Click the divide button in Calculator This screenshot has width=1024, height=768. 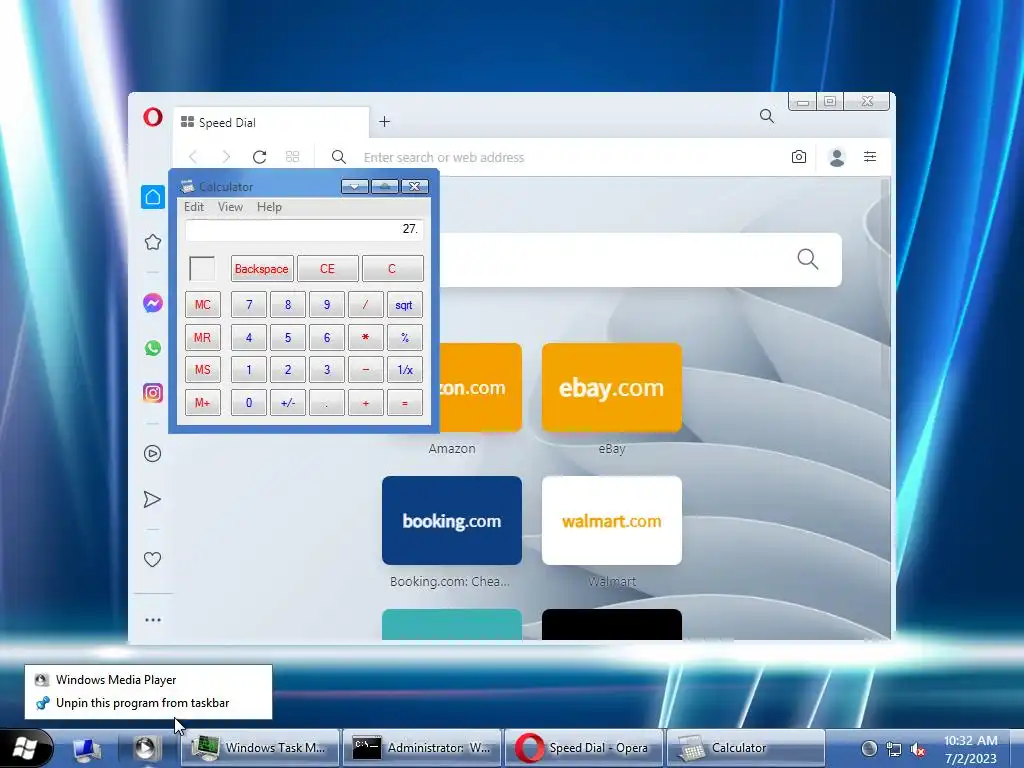click(x=366, y=305)
